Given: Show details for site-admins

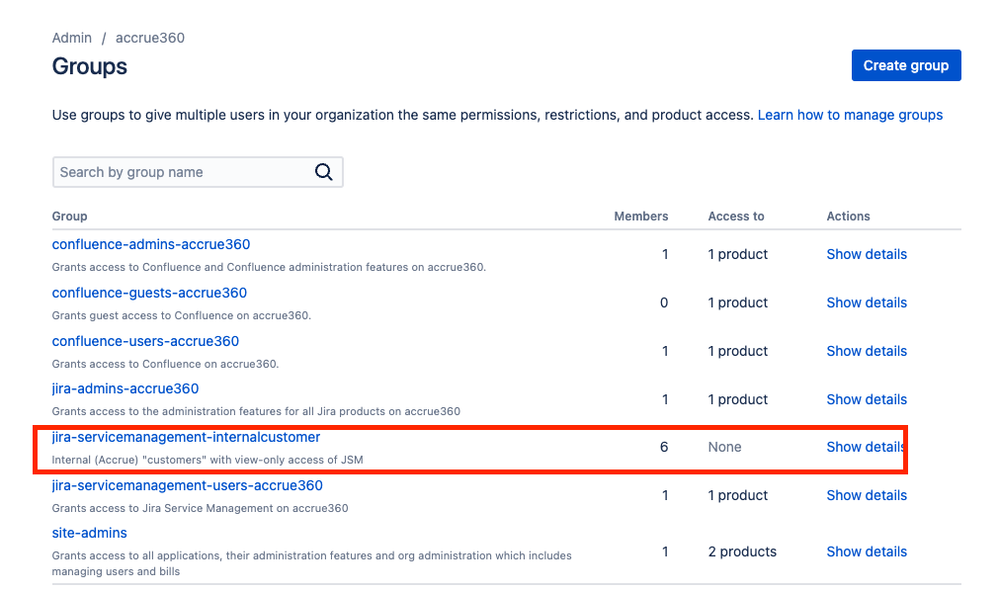Looking at the screenshot, I should pos(866,551).
